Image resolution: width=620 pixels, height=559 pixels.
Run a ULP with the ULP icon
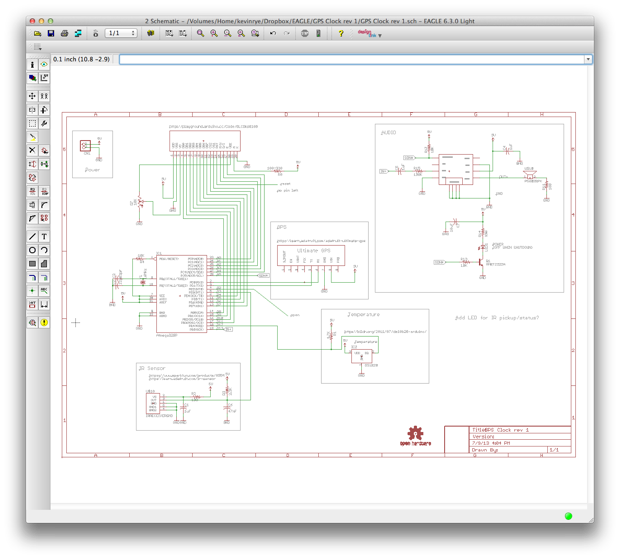point(183,34)
